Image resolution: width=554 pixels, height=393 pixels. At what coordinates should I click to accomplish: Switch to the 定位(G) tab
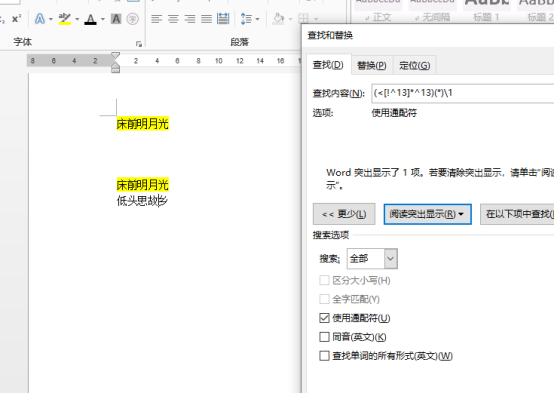[x=415, y=65]
